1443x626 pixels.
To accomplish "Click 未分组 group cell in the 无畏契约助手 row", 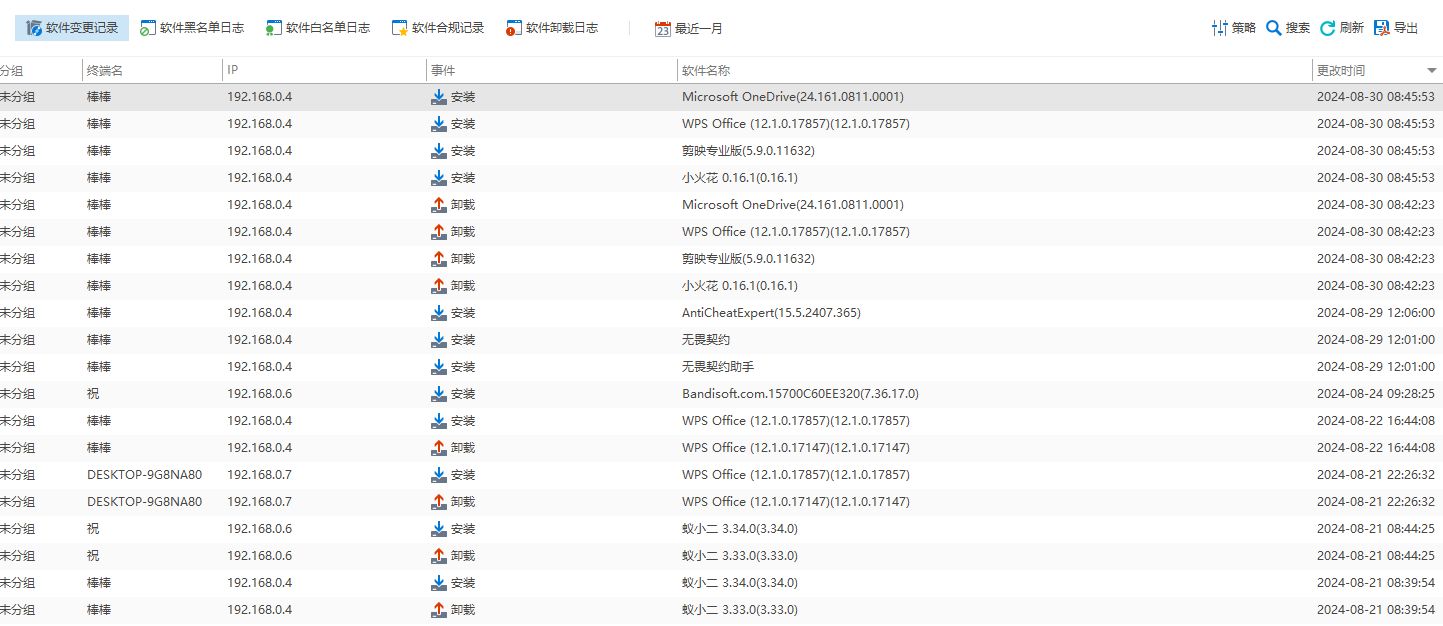I will pos(17,367).
